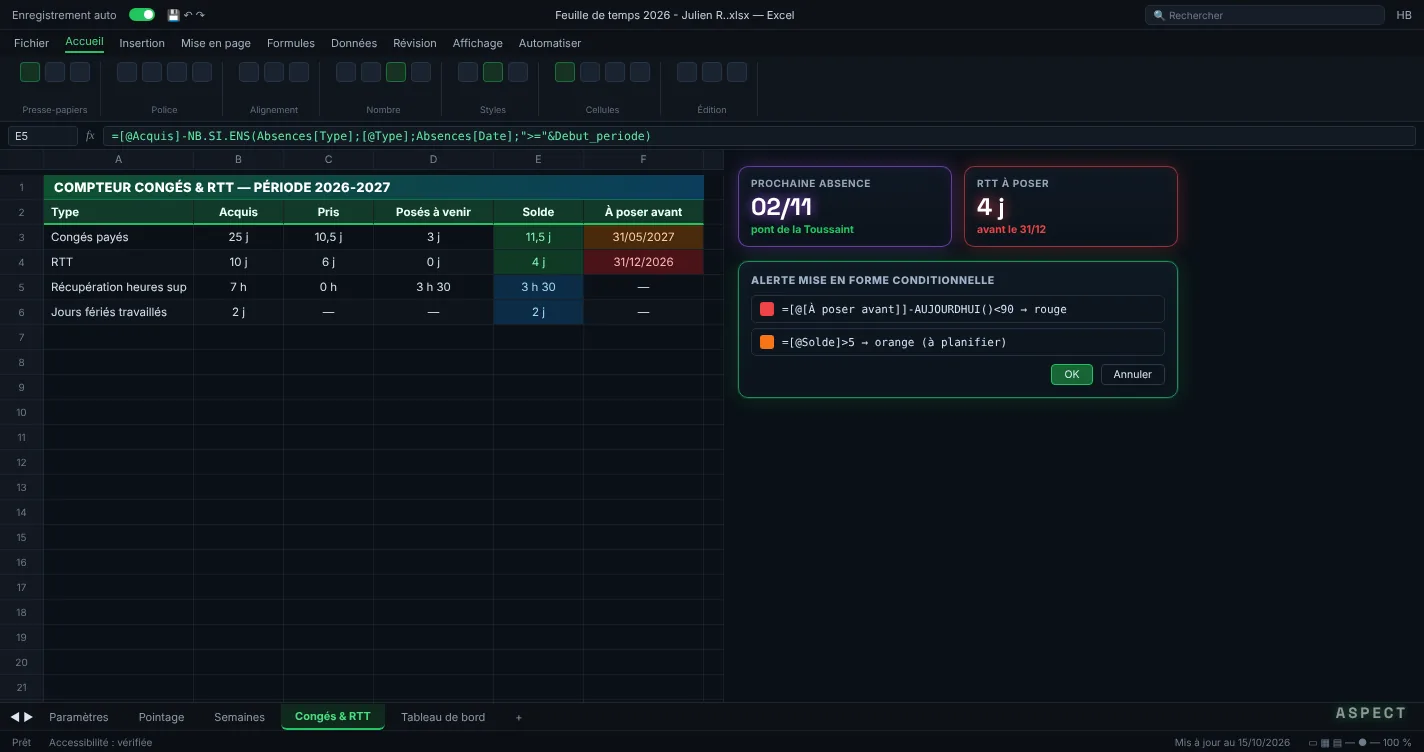Click the save (floppy disk) icon
The height and width of the screenshot is (752, 1424).
[174, 15]
